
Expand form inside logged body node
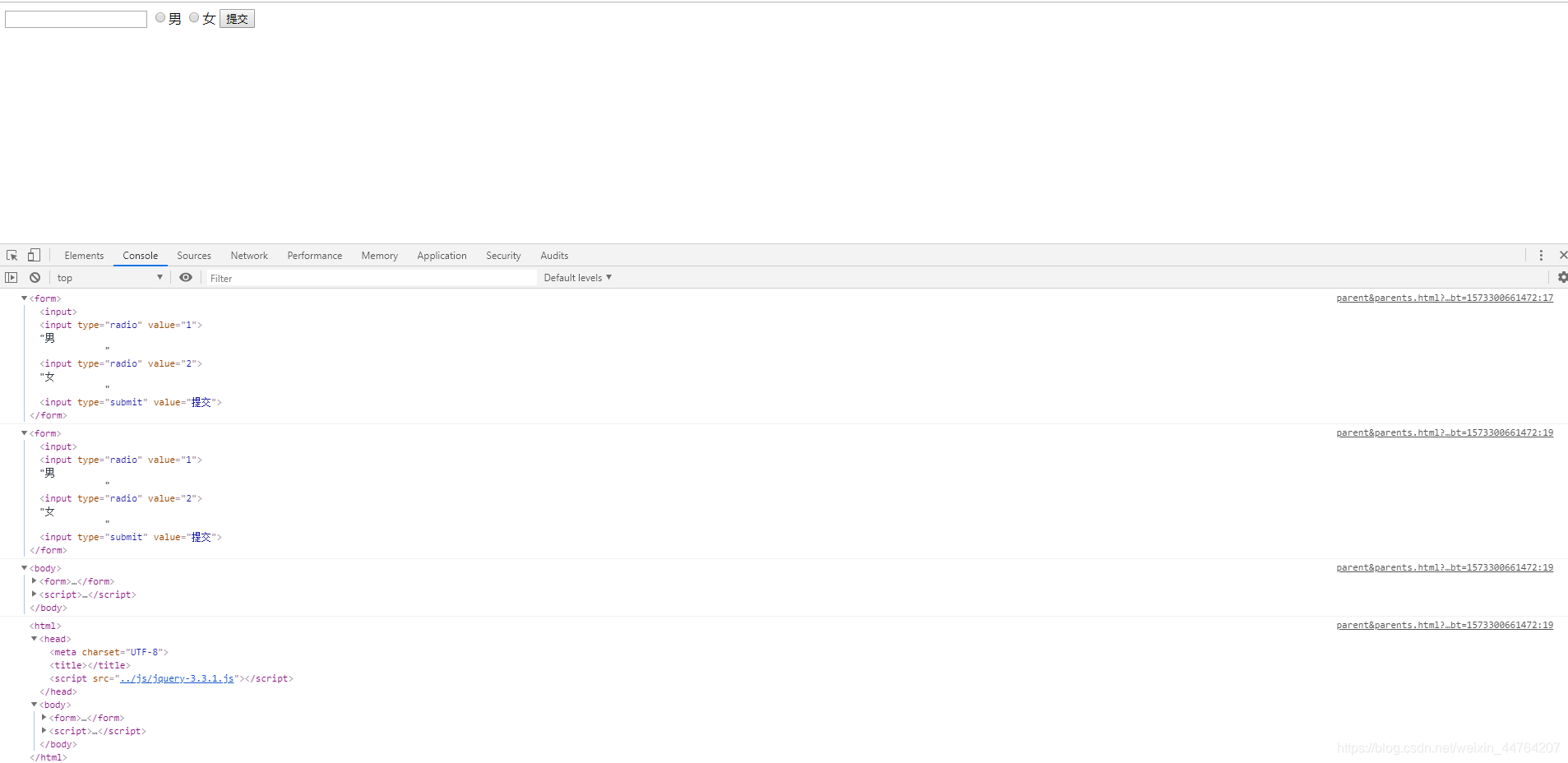[34, 581]
